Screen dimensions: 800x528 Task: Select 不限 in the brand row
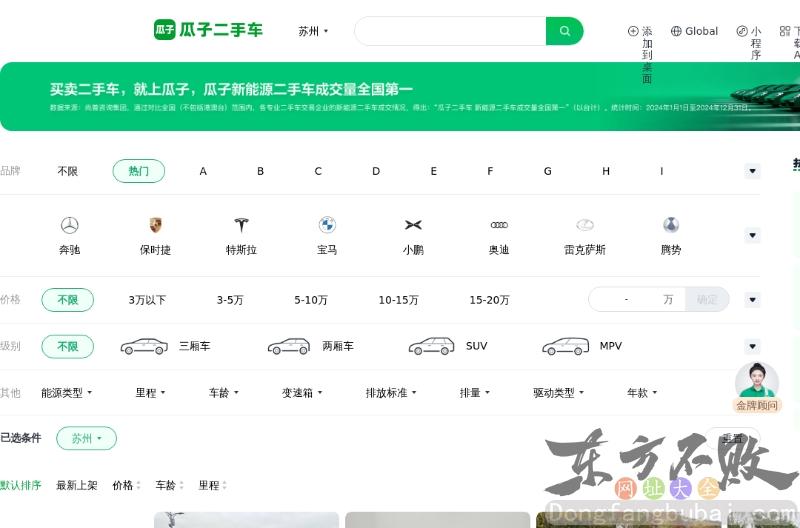tap(67, 171)
